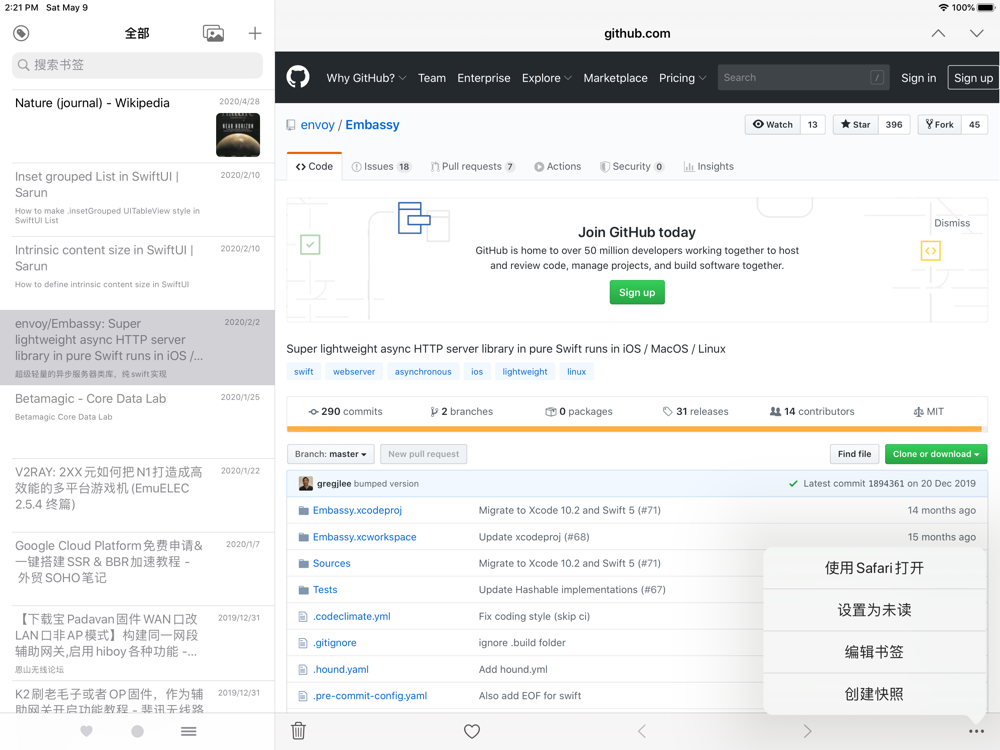
Task: Choose 编辑书签 from popup menu
Action: click(874, 652)
